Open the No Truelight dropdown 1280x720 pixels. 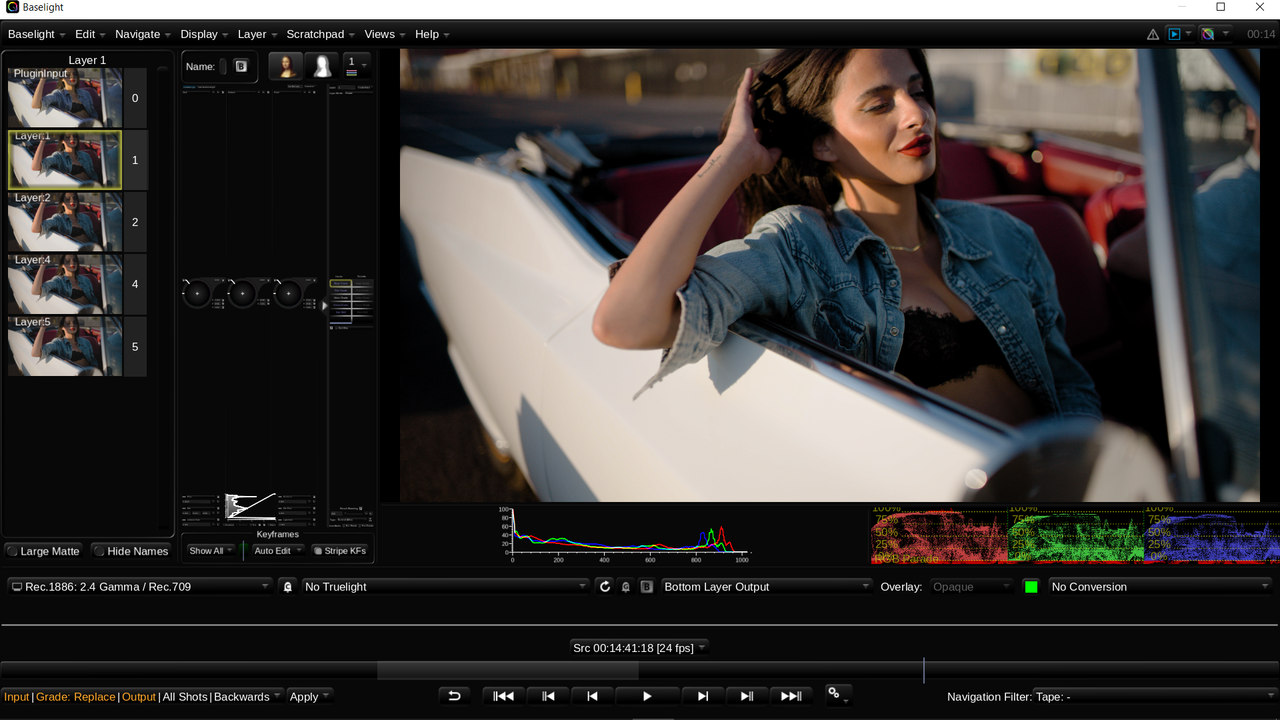coord(445,587)
